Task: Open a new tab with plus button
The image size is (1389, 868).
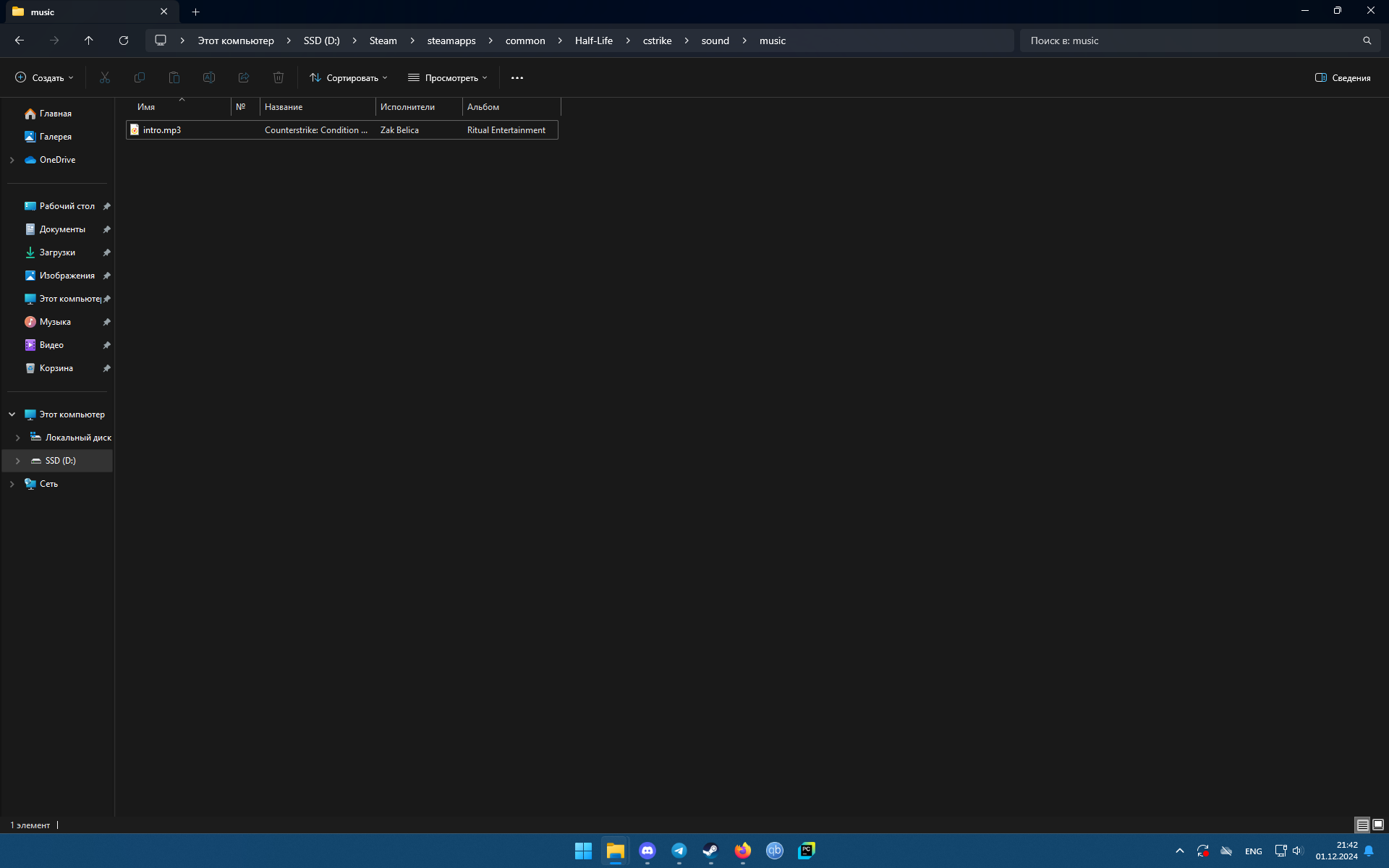Action: click(195, 12)
